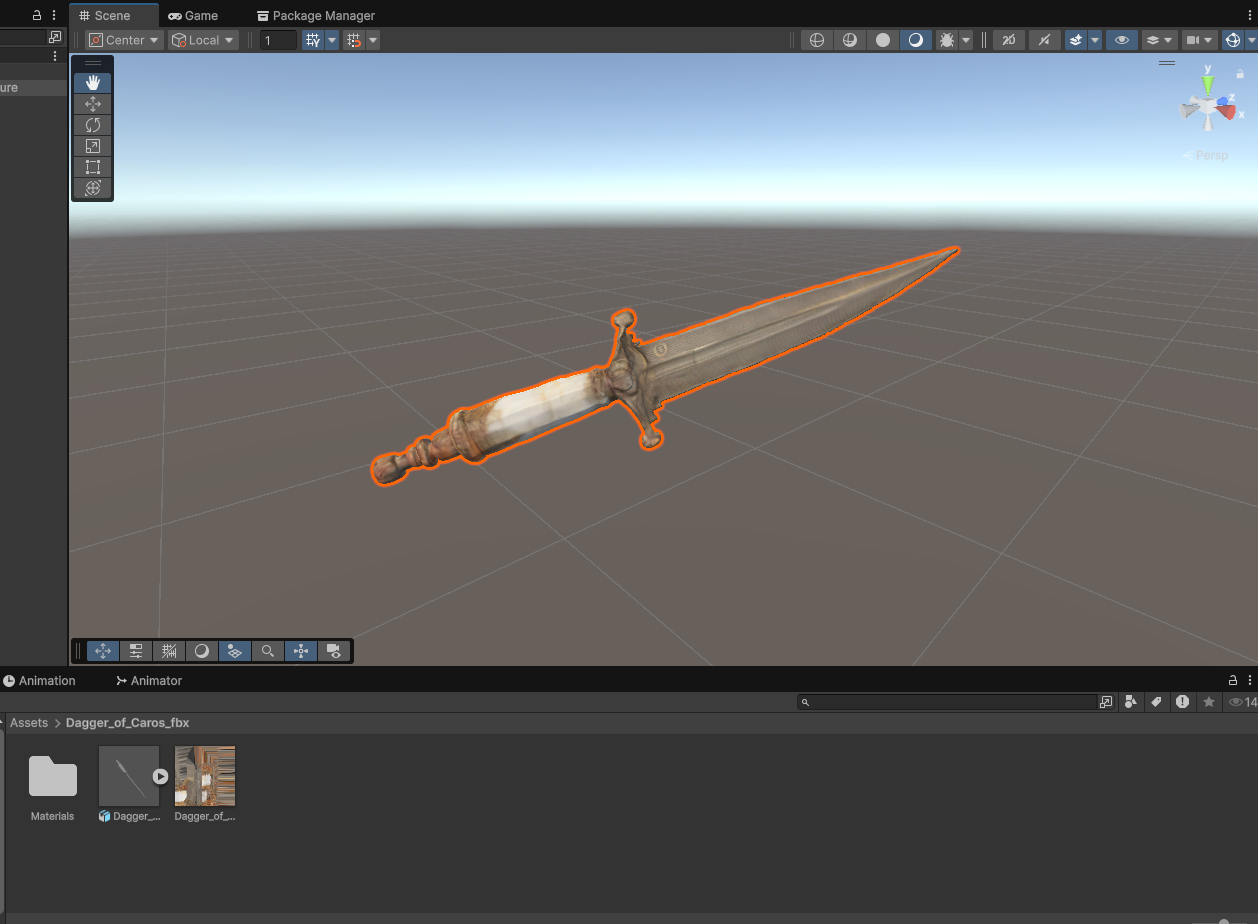Open the Animator tab
Viewport: 1258px width, 924px height.
[x=149, y=681]
